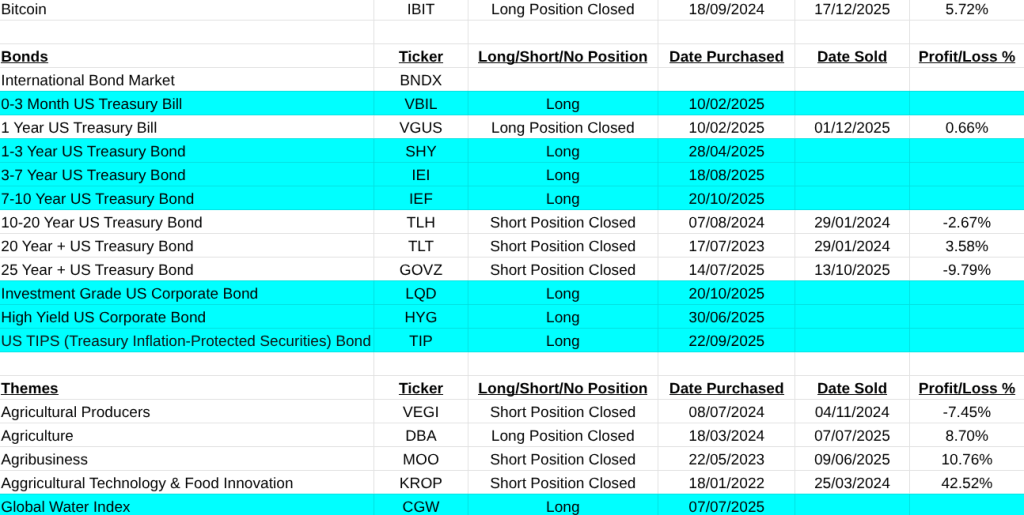The width and height of the screenshot is (1024, 515).
Task: Click the 0.66% profit/loss cell
Action: coord(966,128)
